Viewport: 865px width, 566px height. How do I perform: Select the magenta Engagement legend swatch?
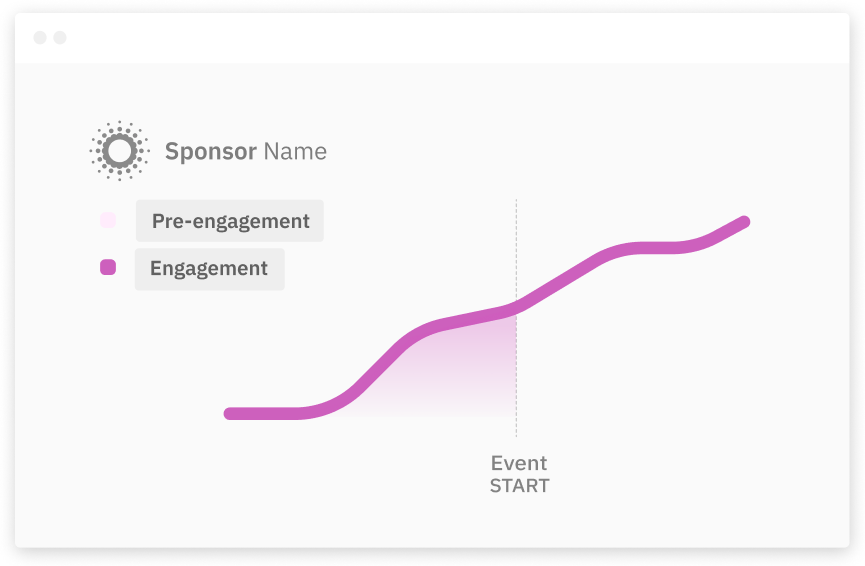(108, 267)
